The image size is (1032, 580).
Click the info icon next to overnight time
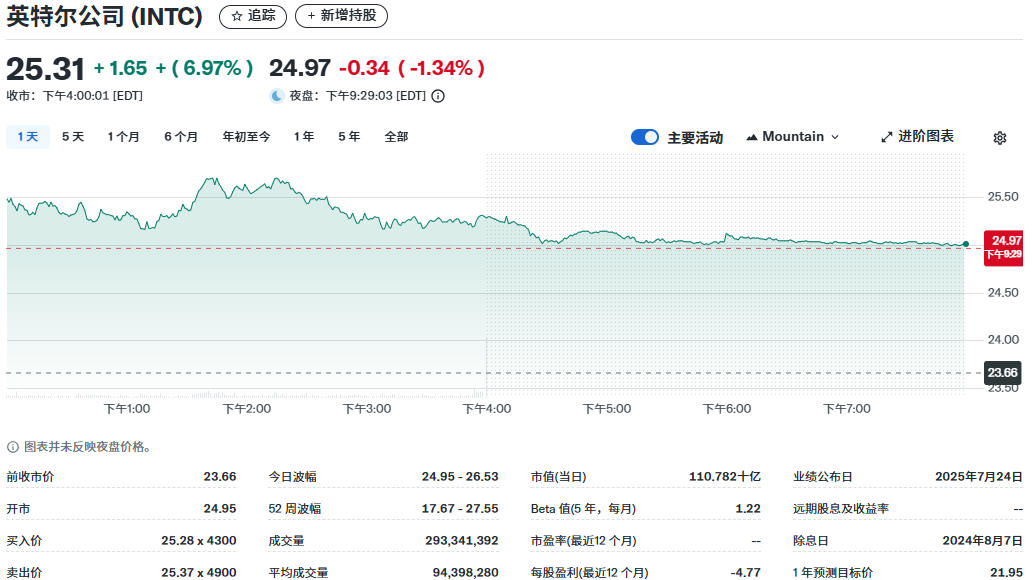pos(438,96)
